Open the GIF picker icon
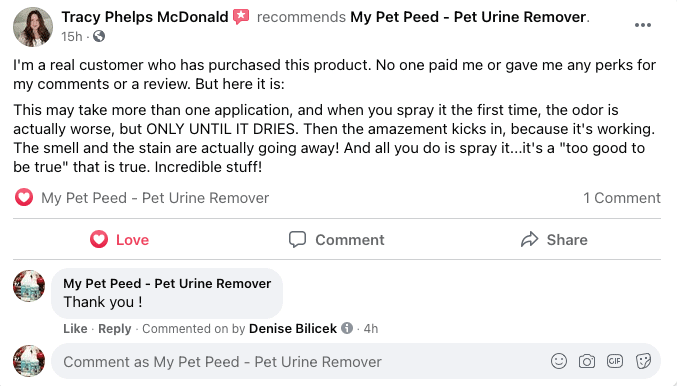 click(x=615, y=361)
